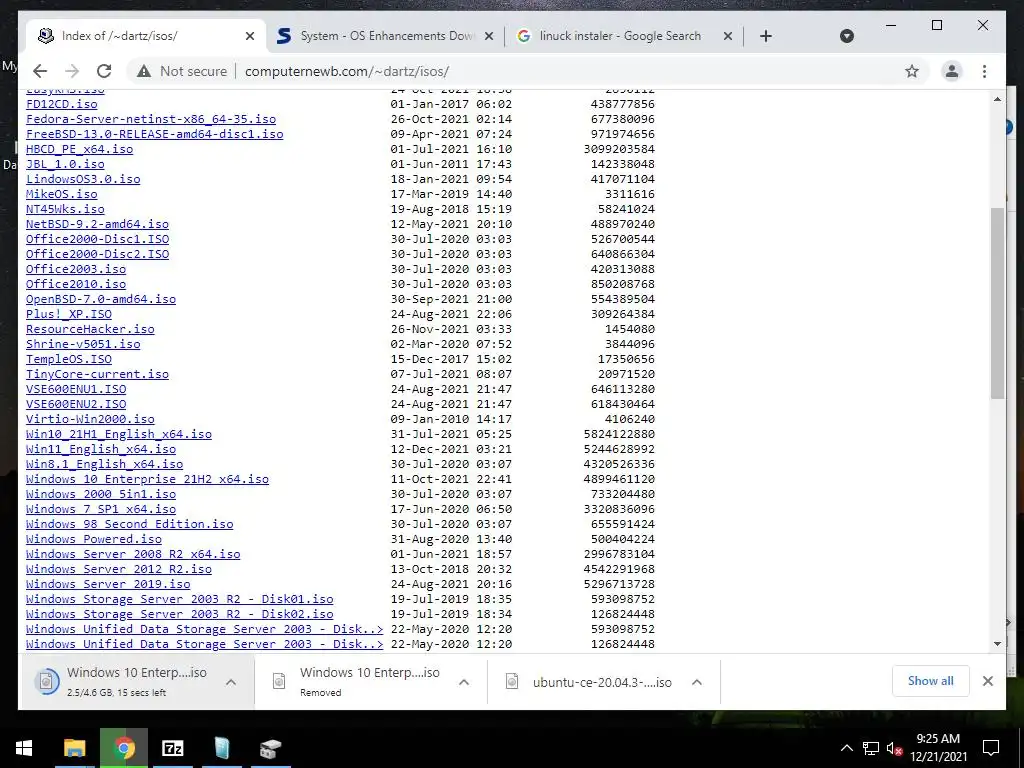The width and height of the screenshot is (1024, 768).
Task: Download Virtio-Win2000.iso
Action: [x=90, y=419]
